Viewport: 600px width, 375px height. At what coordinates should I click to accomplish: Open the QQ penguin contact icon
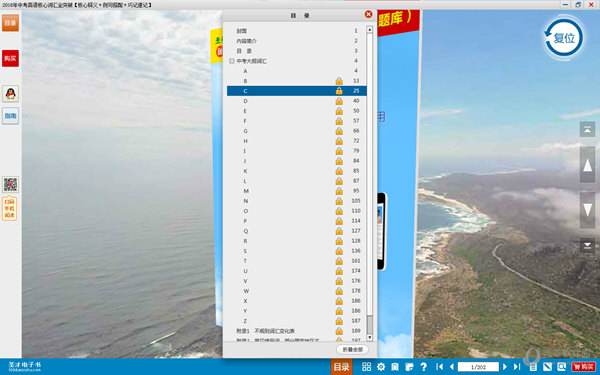(x=10, y=94)
